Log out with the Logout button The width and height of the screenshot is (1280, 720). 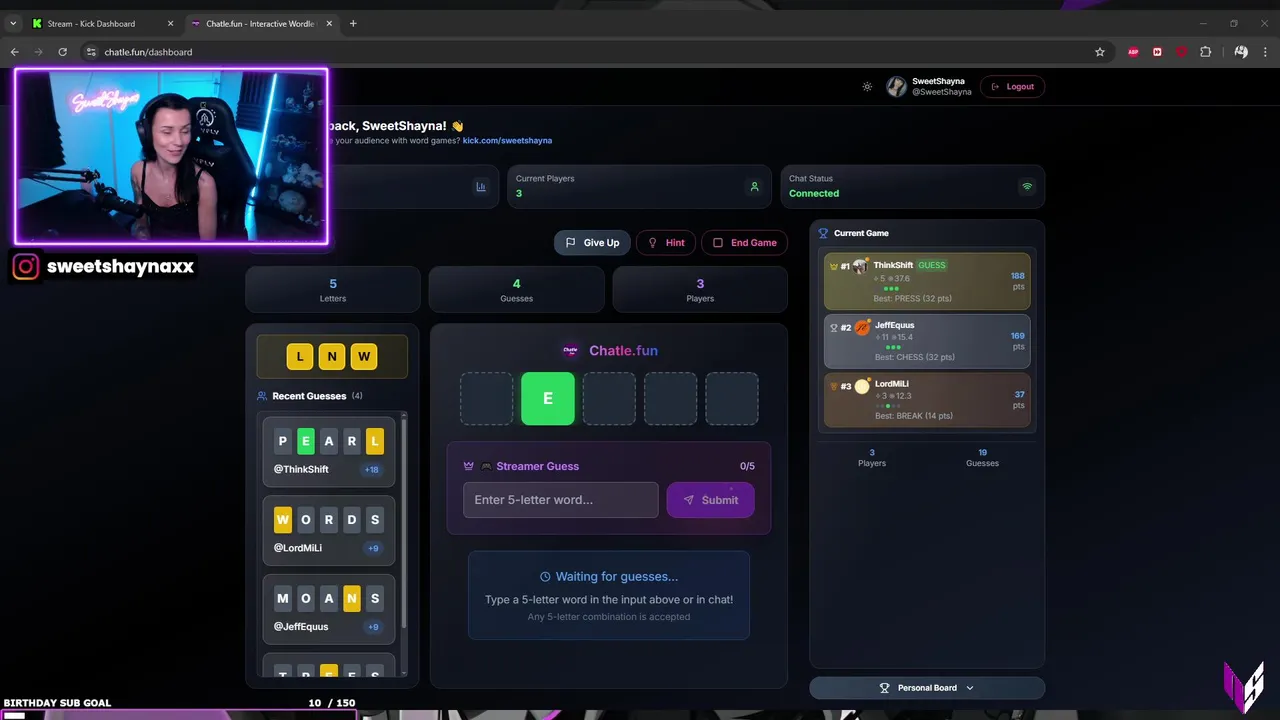[x=1012, y=87]
